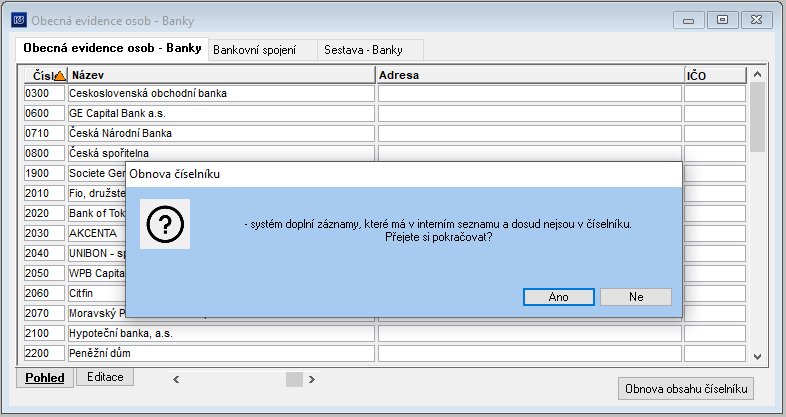Click the horizontal scrollbar thumb
The image size is (786, 417).
tap(294, 379)
